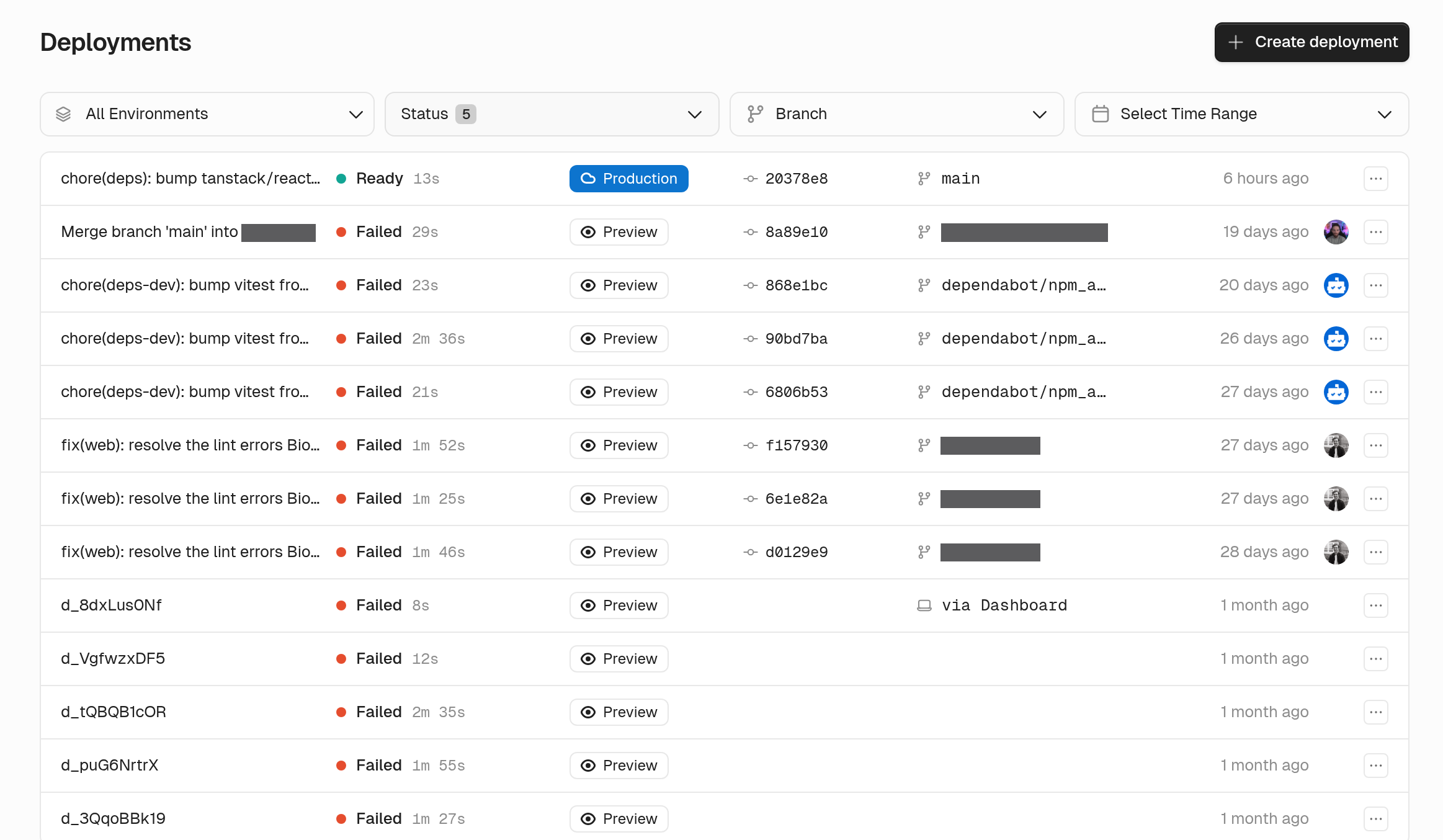Open commit 90bd7ba
Image resolution: width=1443 pixels, height=840 pixels.
click(x=796, y=339)
